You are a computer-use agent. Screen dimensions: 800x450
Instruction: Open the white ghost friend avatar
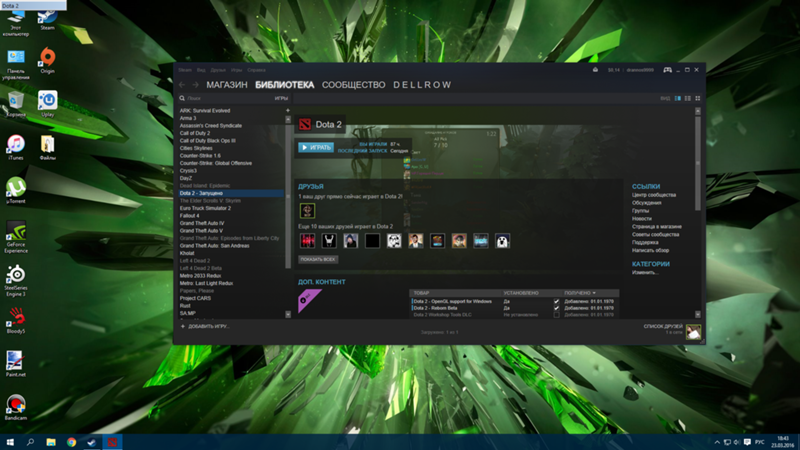pyautogui.click(x=503, y=241)
